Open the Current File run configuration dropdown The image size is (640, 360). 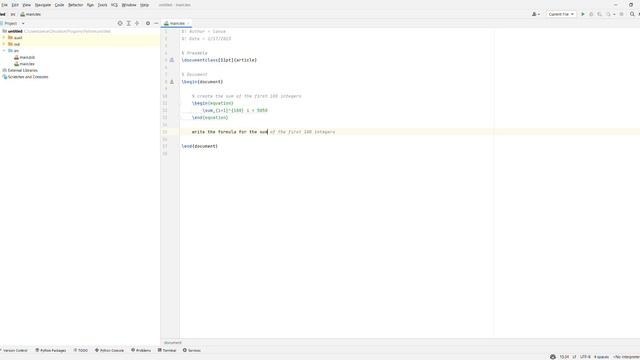coord(561,14)
